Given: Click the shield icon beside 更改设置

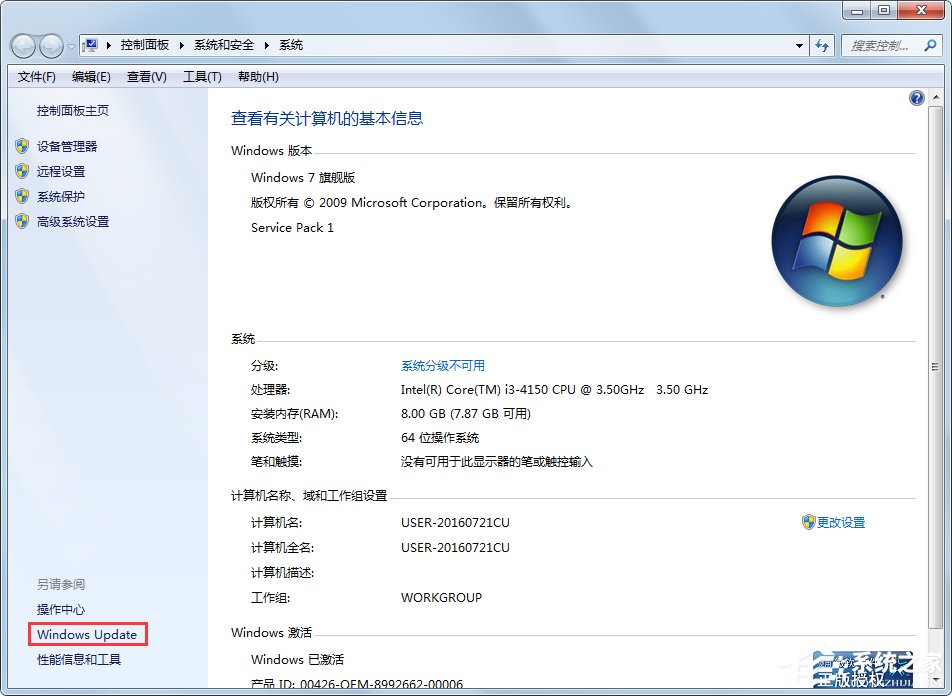Looking at the screenshot, I should coord(808,521).
